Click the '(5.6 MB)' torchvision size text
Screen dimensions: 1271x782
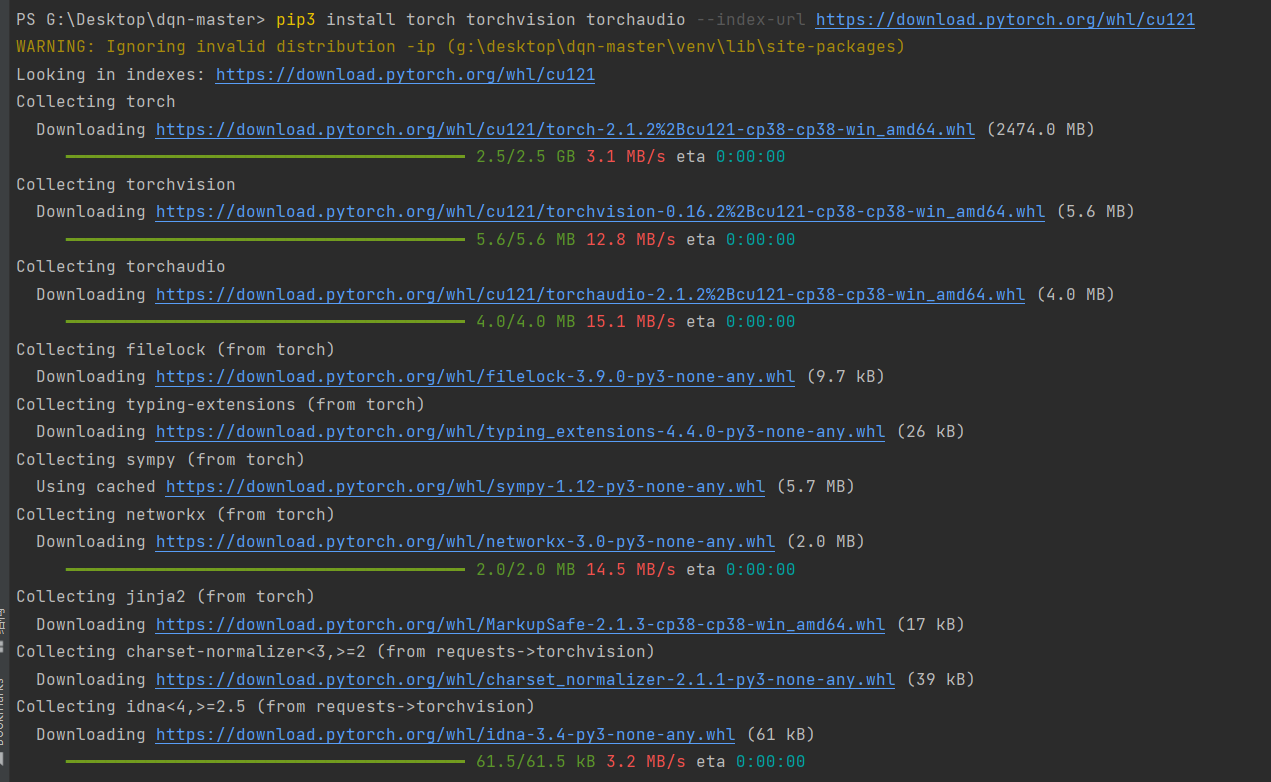[1095, 211]
